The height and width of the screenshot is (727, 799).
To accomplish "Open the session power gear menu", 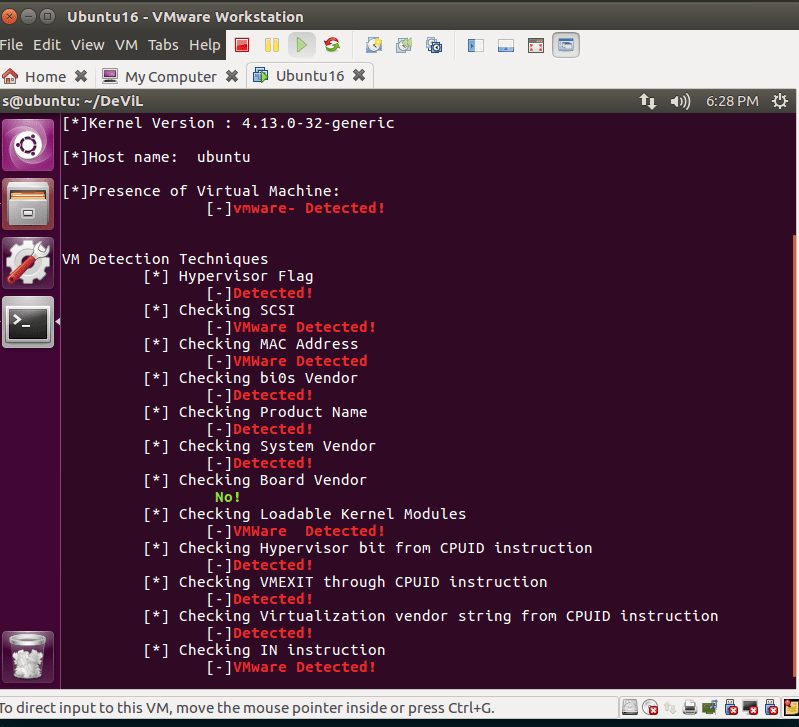I will (x=780, y=101).
